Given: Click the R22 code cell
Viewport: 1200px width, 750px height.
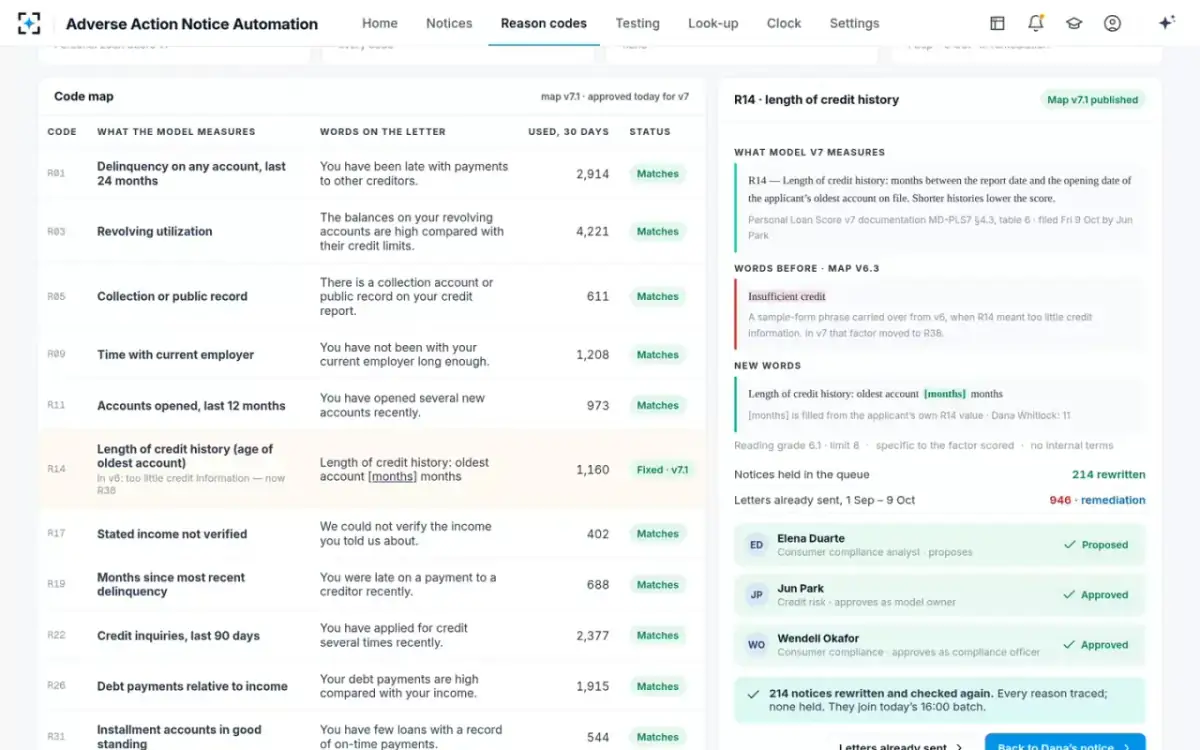Looking at the screenshot, I should pyautogui.click(x=56, y=635).
